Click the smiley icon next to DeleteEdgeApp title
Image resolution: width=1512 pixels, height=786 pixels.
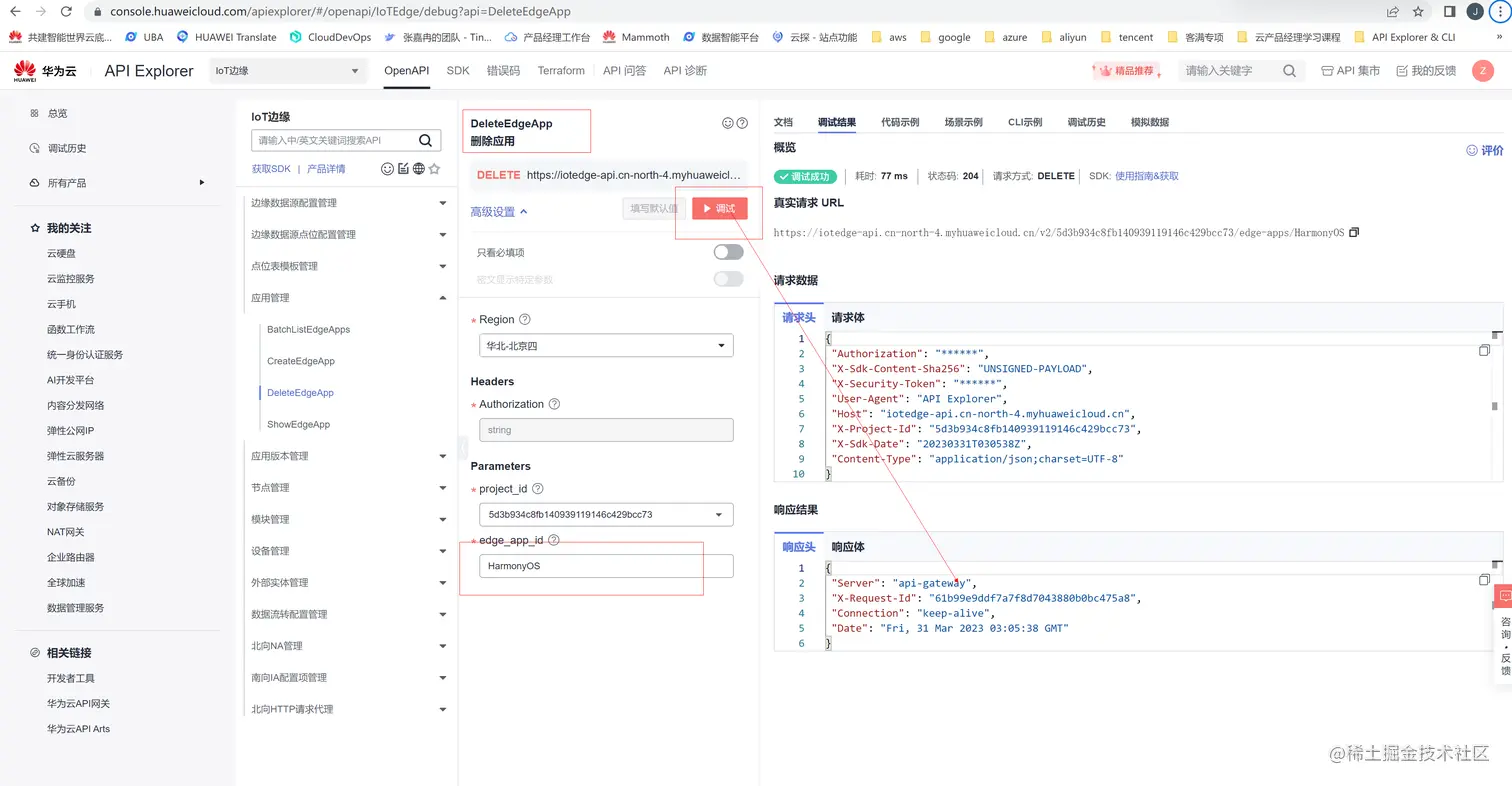point(728,123)
